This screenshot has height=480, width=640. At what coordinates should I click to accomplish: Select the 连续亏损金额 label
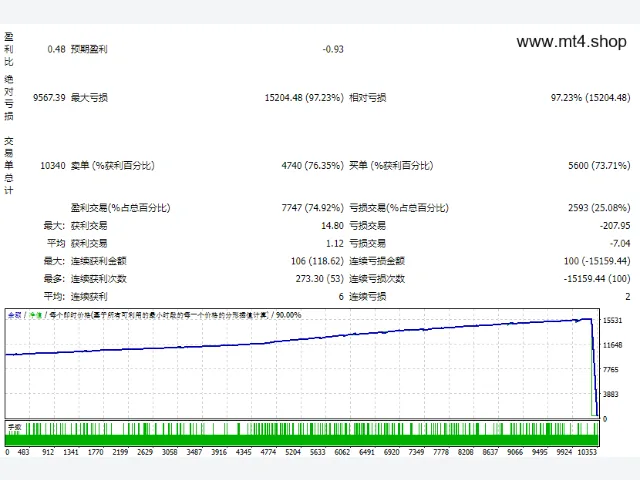point(377,261)
